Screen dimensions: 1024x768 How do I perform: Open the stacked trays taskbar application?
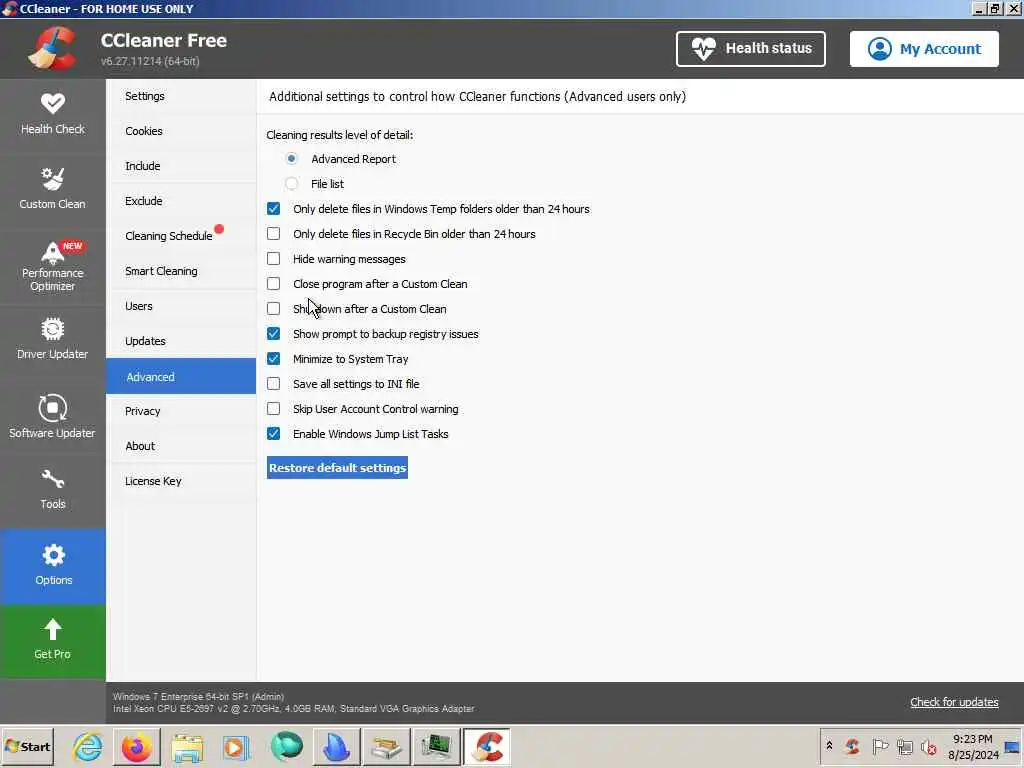coord(386,747)
